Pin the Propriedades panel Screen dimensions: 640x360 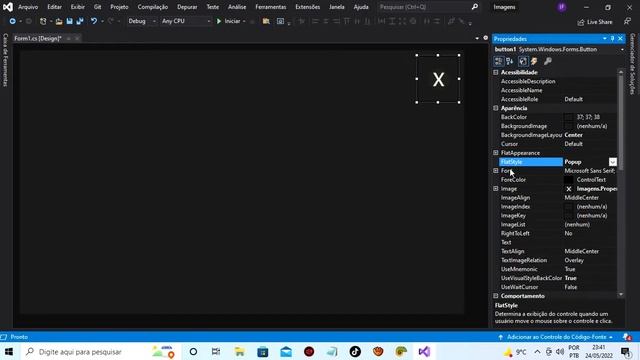click(x=612, y=39)
